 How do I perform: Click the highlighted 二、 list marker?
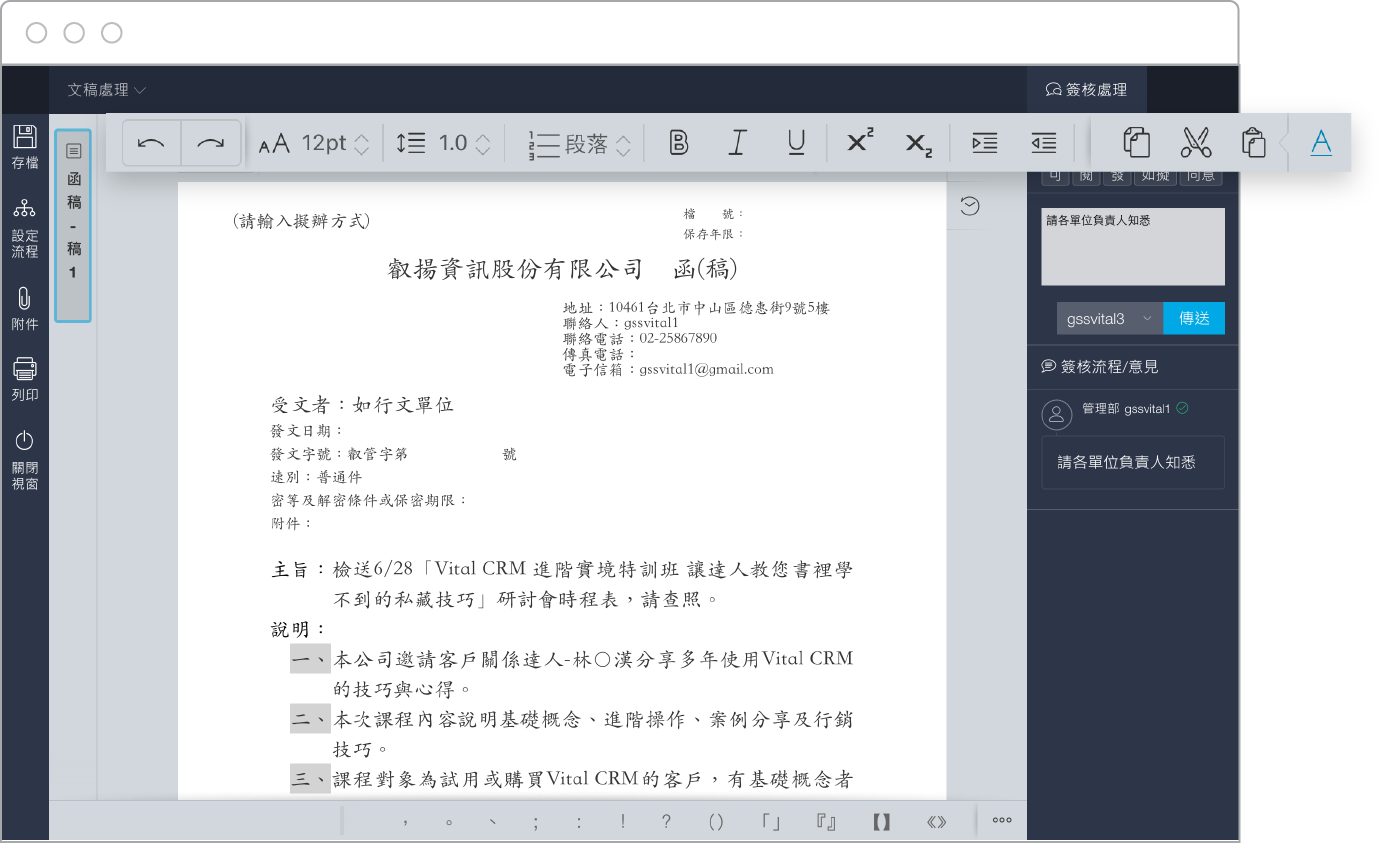310,719
